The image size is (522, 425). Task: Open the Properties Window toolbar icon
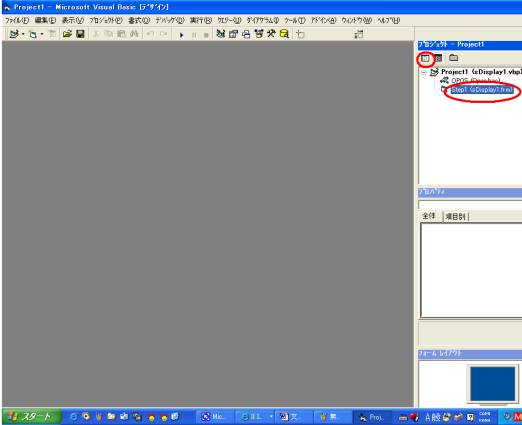tap(233, 34)
